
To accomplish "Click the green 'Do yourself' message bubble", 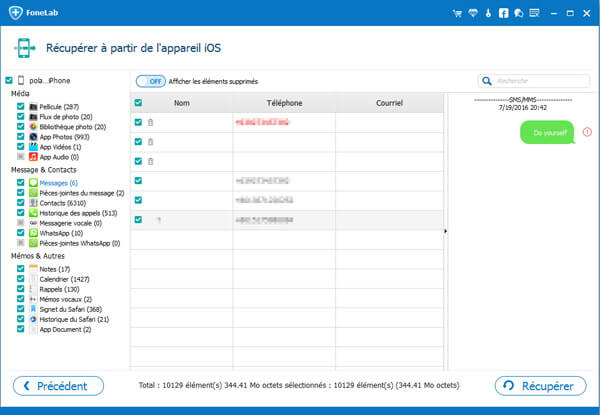I will click(x=548, y=132).
